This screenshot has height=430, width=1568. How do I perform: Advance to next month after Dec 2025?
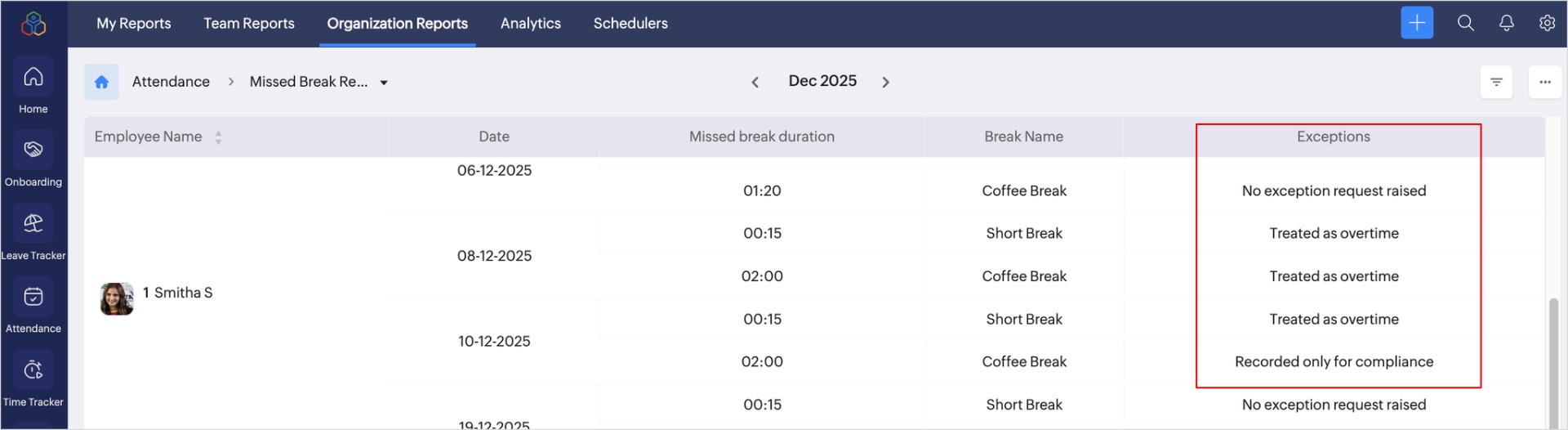tap(885, 82)
